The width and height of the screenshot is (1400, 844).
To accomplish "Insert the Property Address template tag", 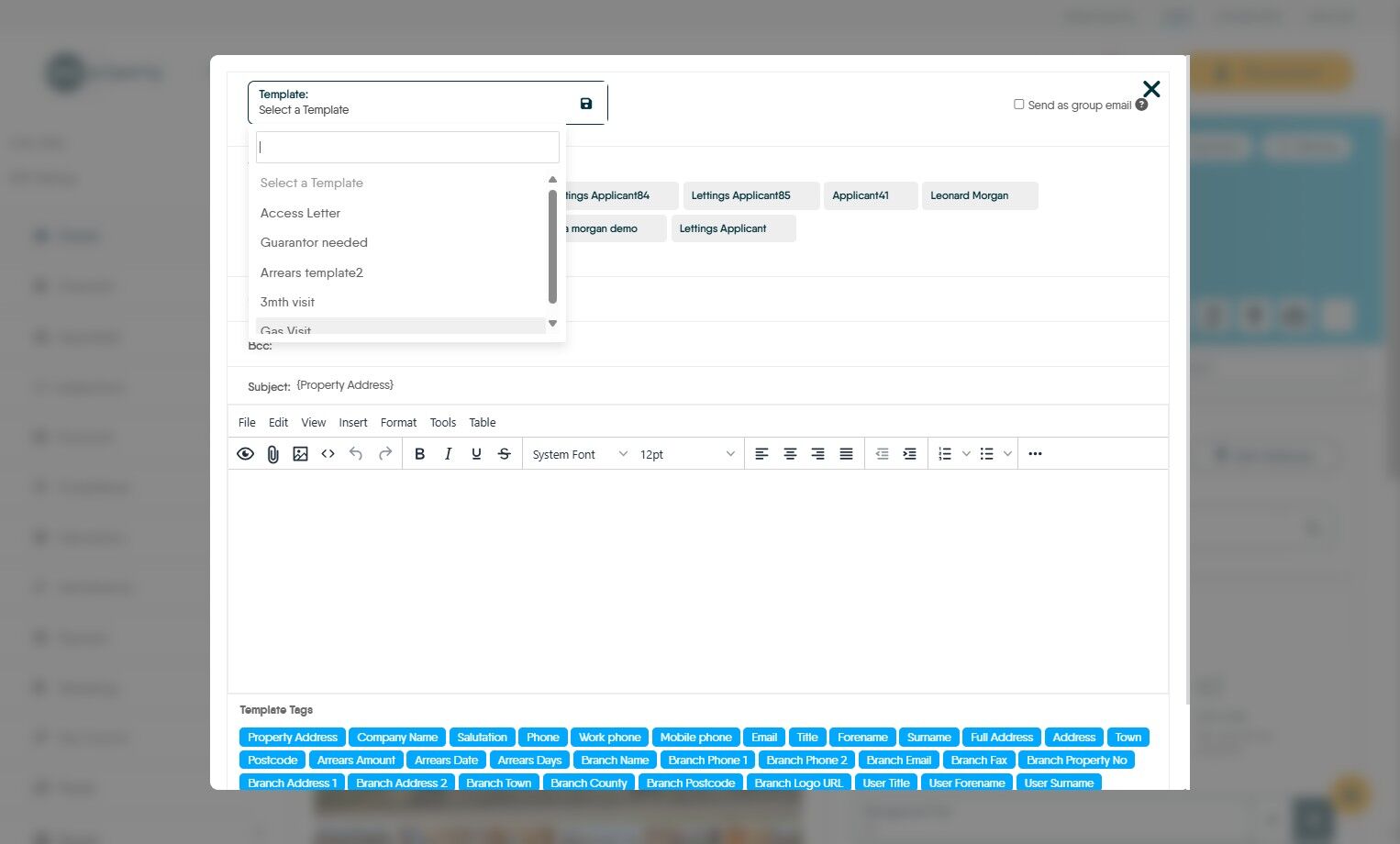I will click(x=293, y=738).
